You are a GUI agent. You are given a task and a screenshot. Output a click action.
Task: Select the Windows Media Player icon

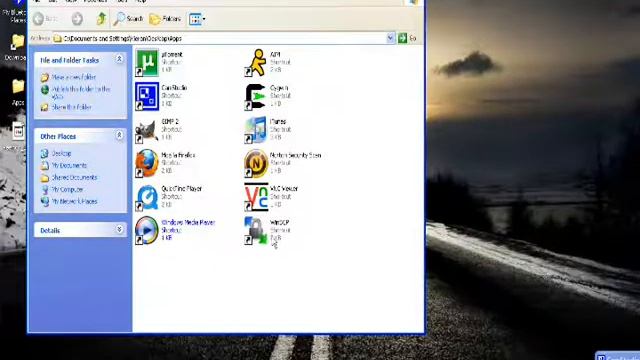tap(147, 231)
